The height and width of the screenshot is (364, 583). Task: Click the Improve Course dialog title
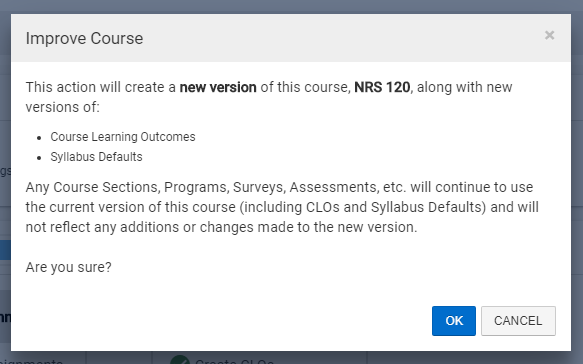click(84, 38)
